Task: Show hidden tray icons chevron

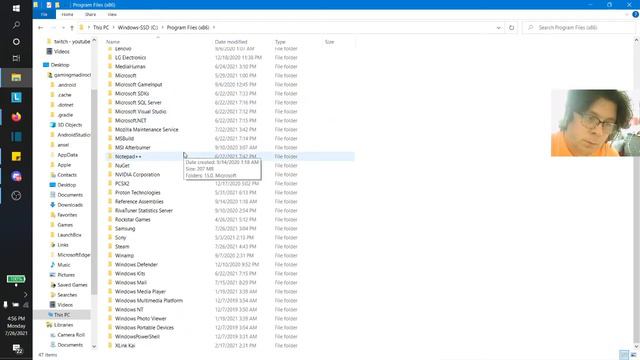Action: pos(25,294)
